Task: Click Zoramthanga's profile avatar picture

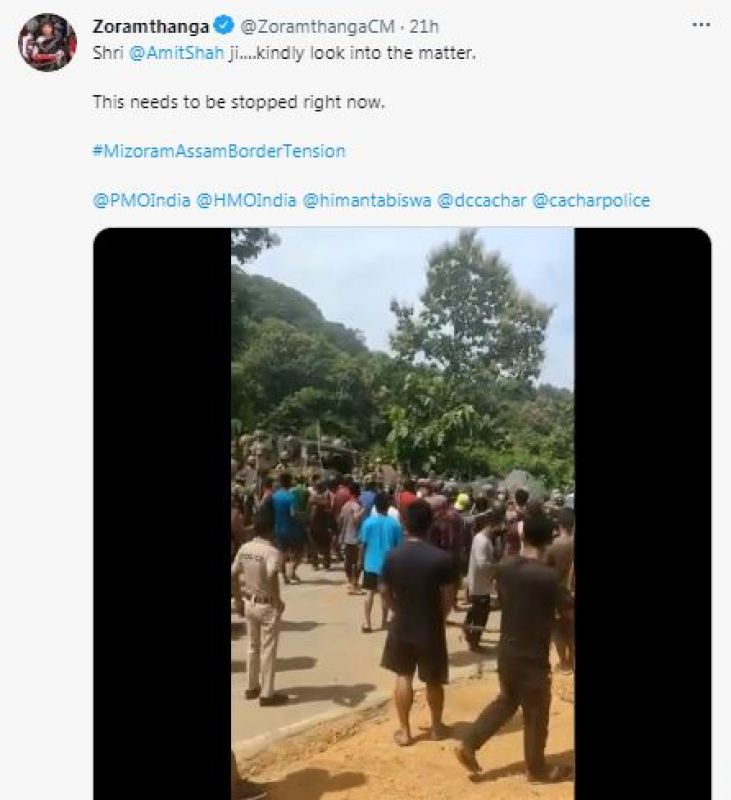Action: click(x=47, y=42)
